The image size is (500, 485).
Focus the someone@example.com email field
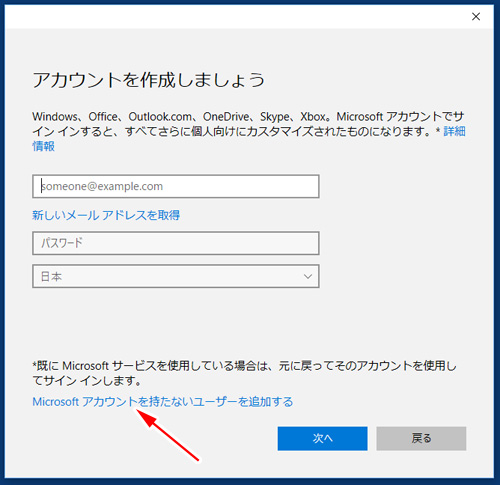(x=176, y=186)
